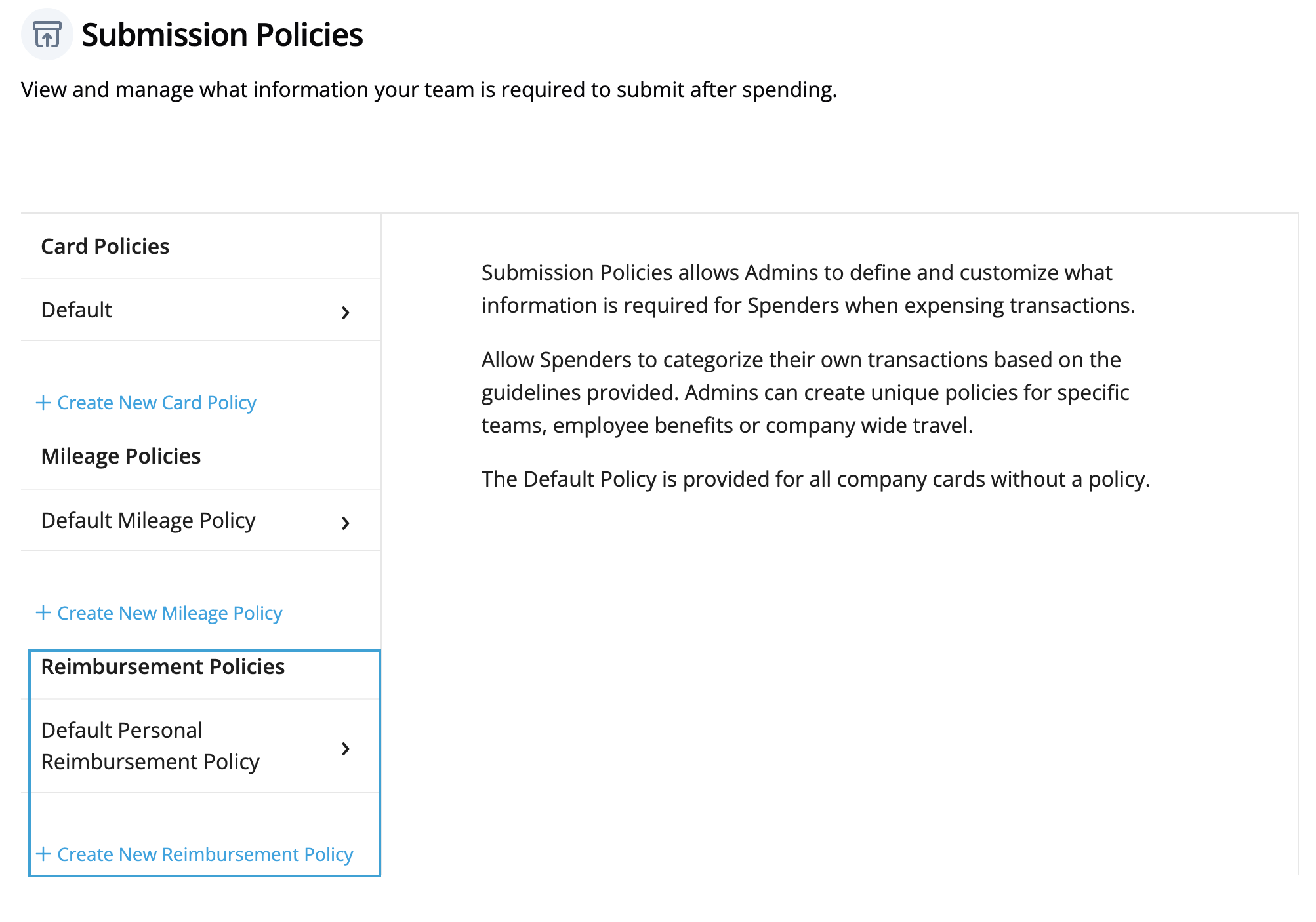Expand the Default card policy chevron
This screenshot has height=922, width=1316.
click(345, 313)
